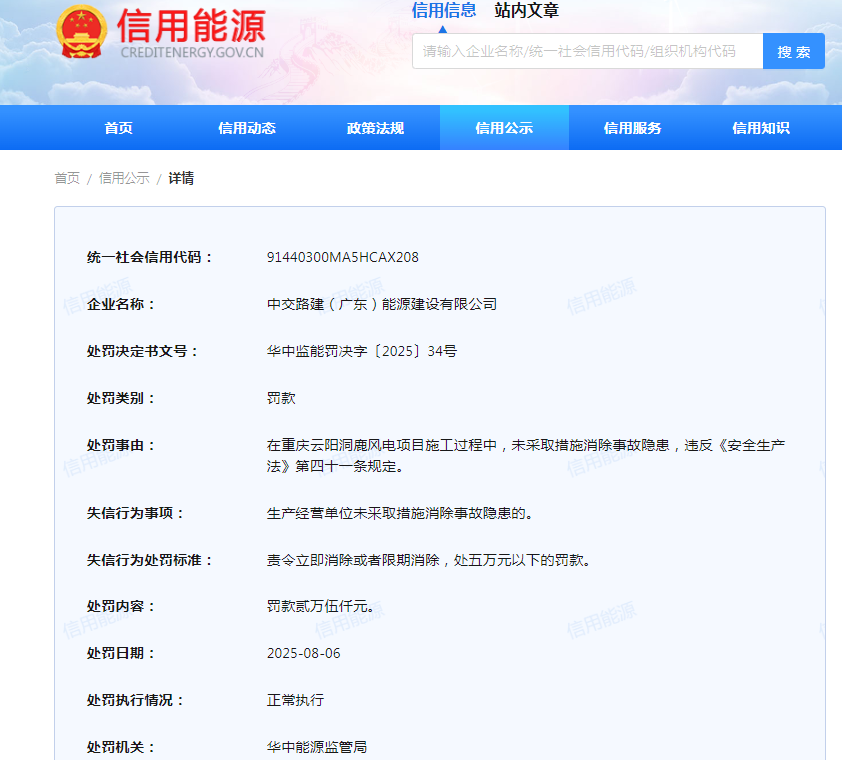Click the 处罚日期 label
This screenshot has height=760, width=842.
coord(121,653)
